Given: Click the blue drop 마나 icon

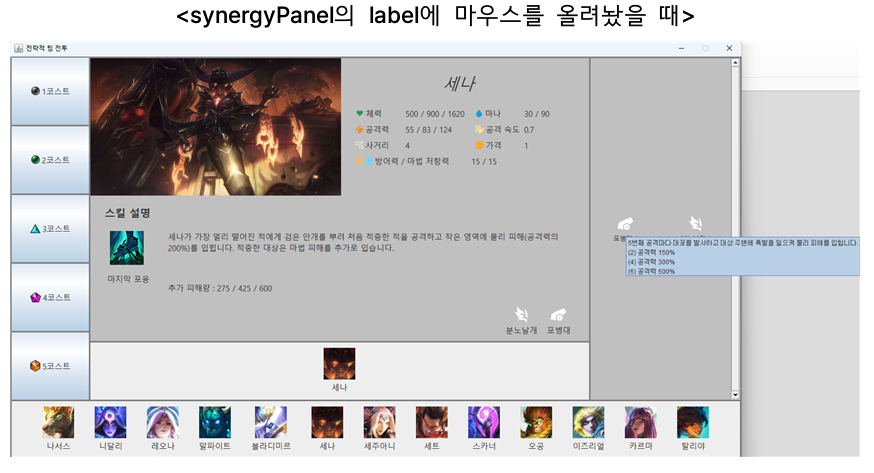Looking at the screenshot, I should coord(479,114).
